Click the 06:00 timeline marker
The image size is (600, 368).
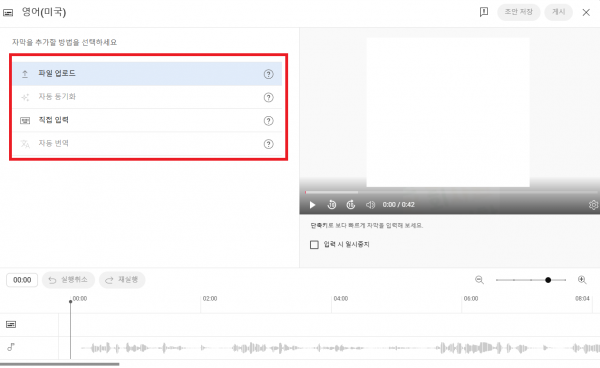pos(471,299)
